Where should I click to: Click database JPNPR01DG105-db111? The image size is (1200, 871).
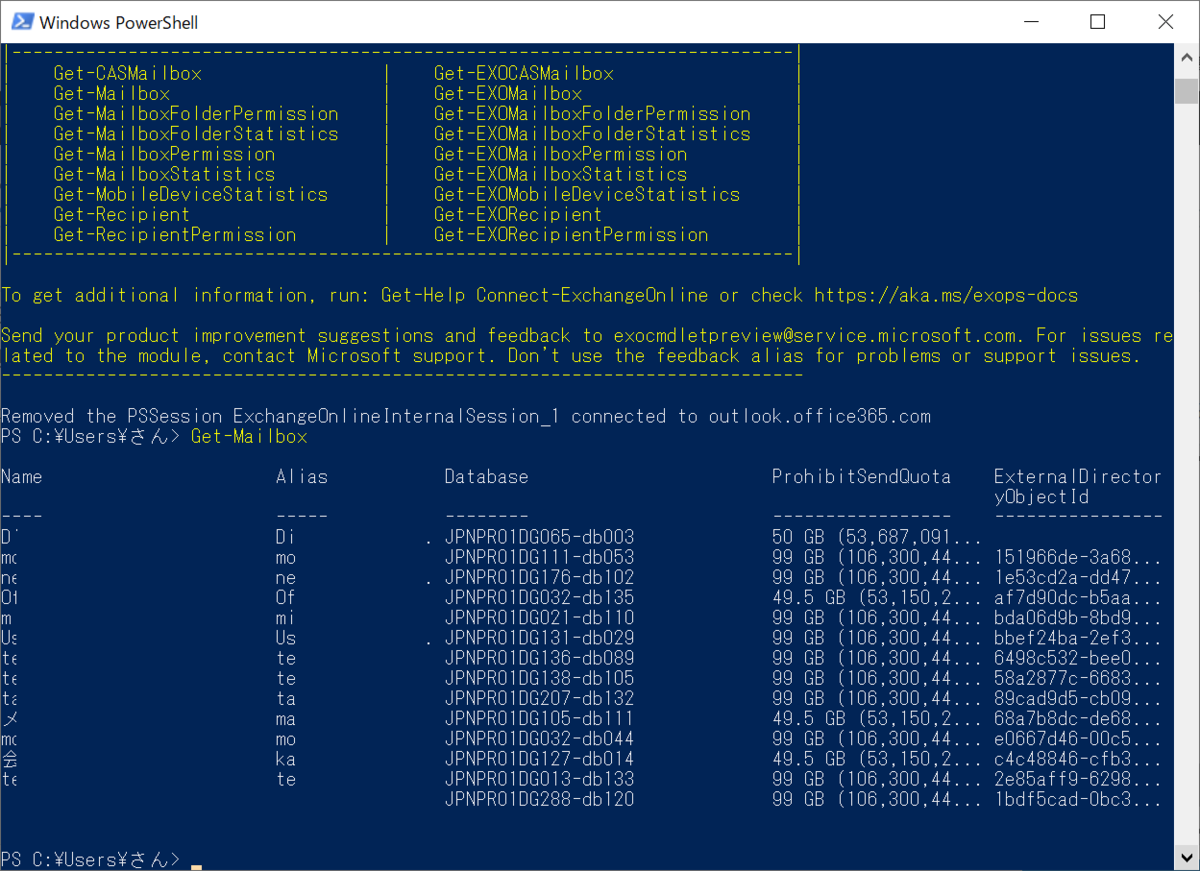(540, 719)
